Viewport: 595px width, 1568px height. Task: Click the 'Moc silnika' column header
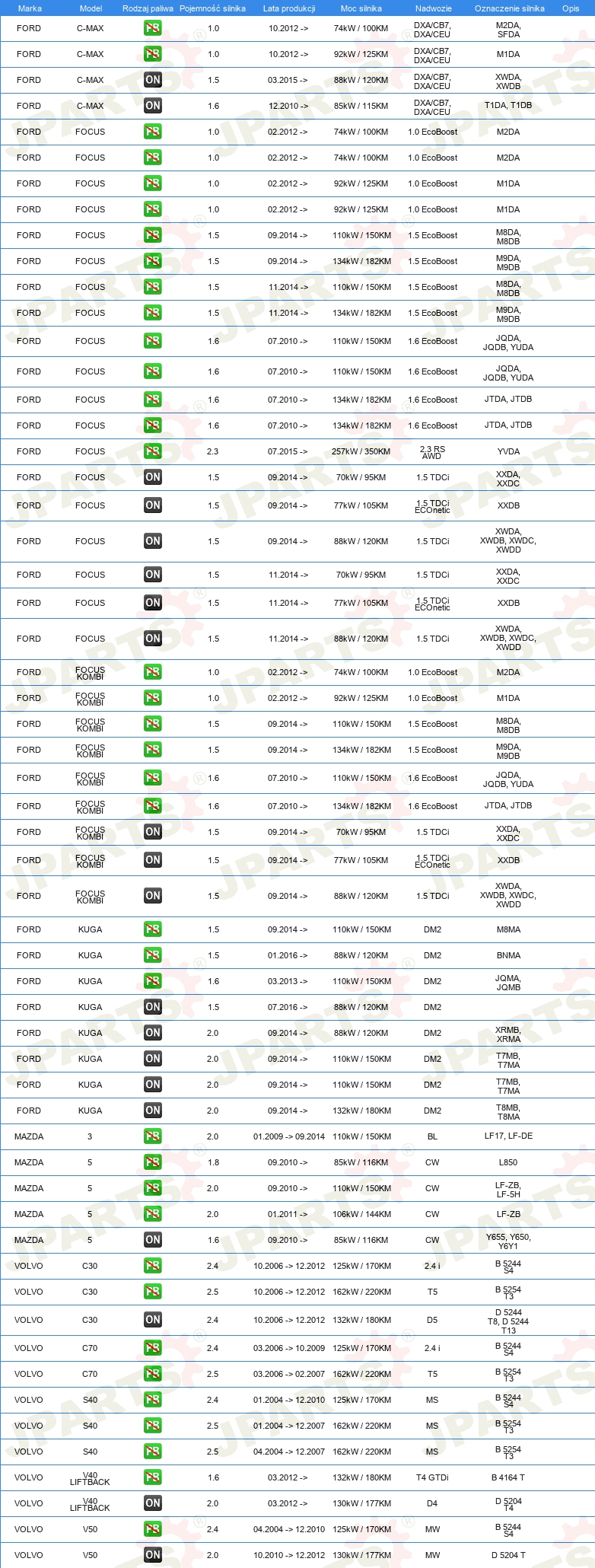pos(361,8)
